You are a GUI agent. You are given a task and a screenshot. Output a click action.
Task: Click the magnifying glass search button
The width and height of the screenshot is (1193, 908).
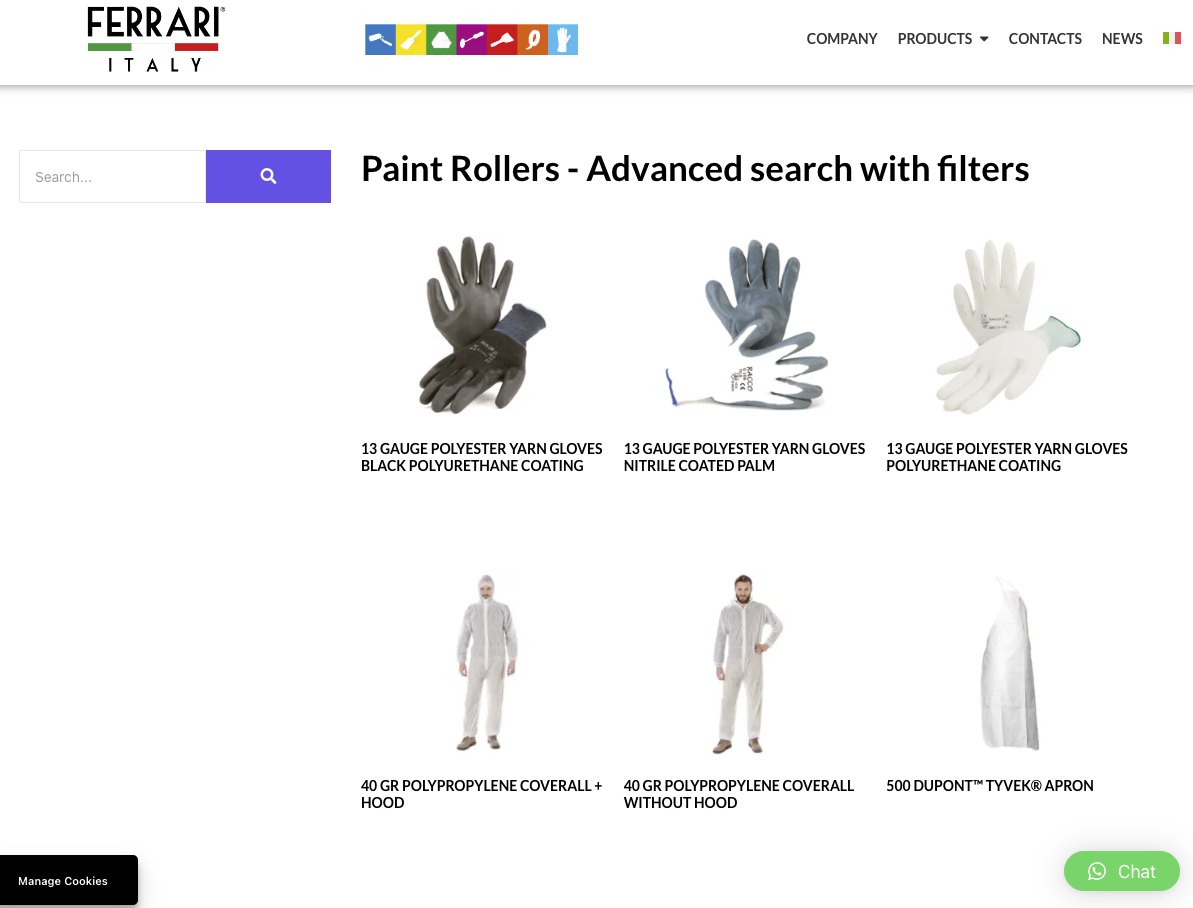[268, 177]
